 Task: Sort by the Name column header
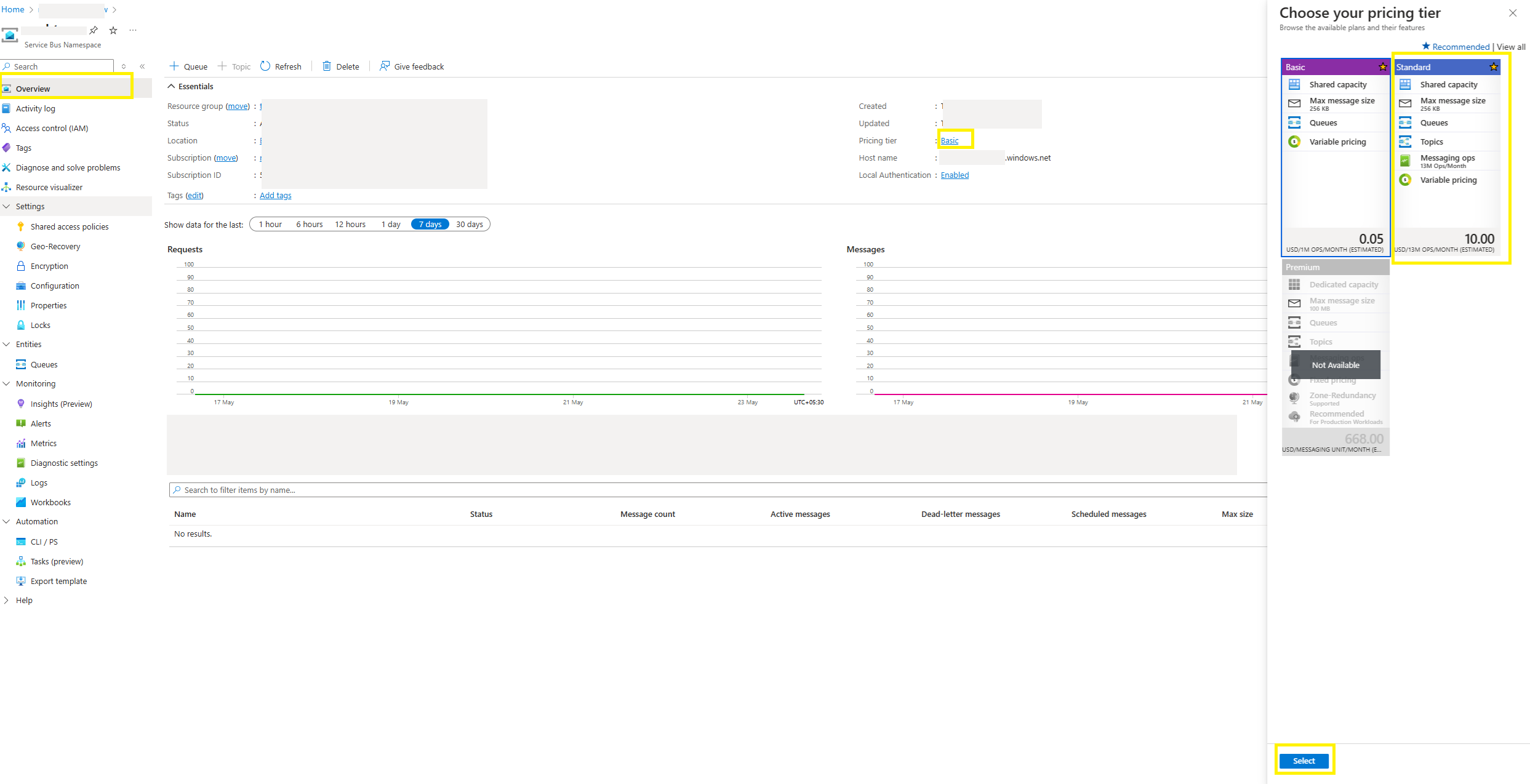pos(185,514)
